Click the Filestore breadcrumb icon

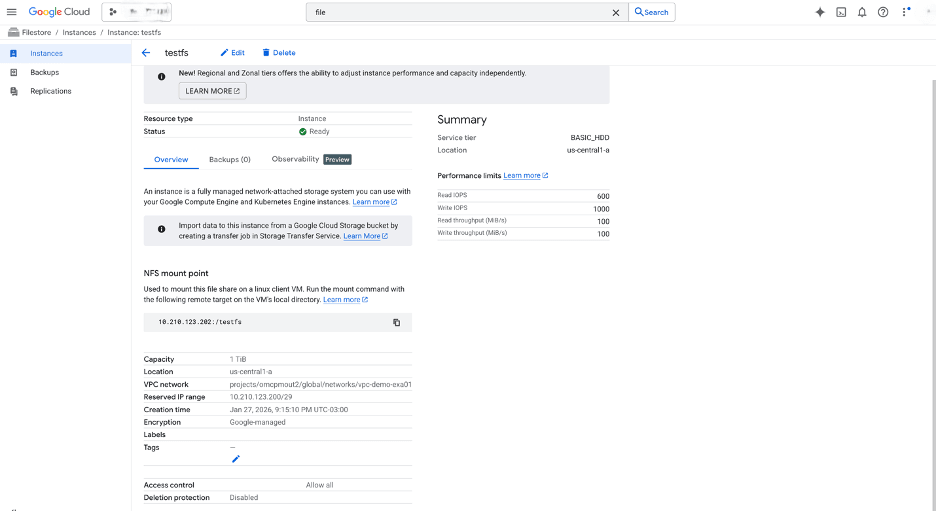(x=13, y=32)
